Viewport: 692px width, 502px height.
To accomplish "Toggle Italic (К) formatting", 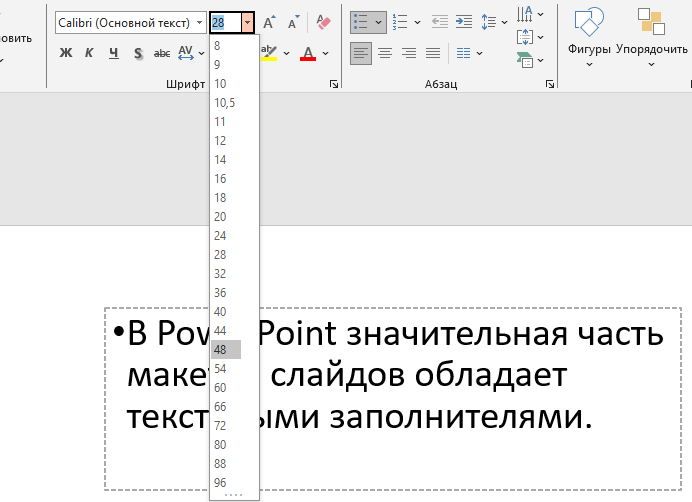I will 89,53.
